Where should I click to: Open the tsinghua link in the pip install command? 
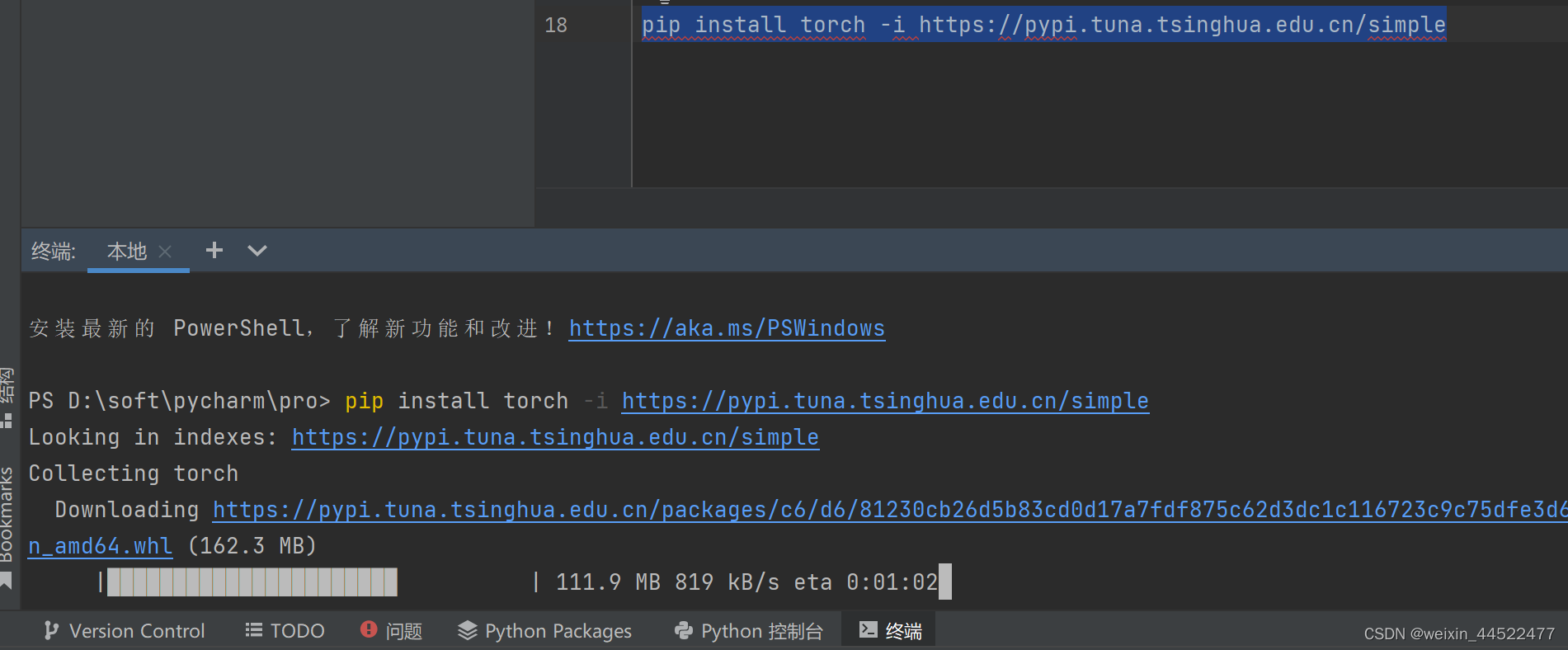coord(885,401)
